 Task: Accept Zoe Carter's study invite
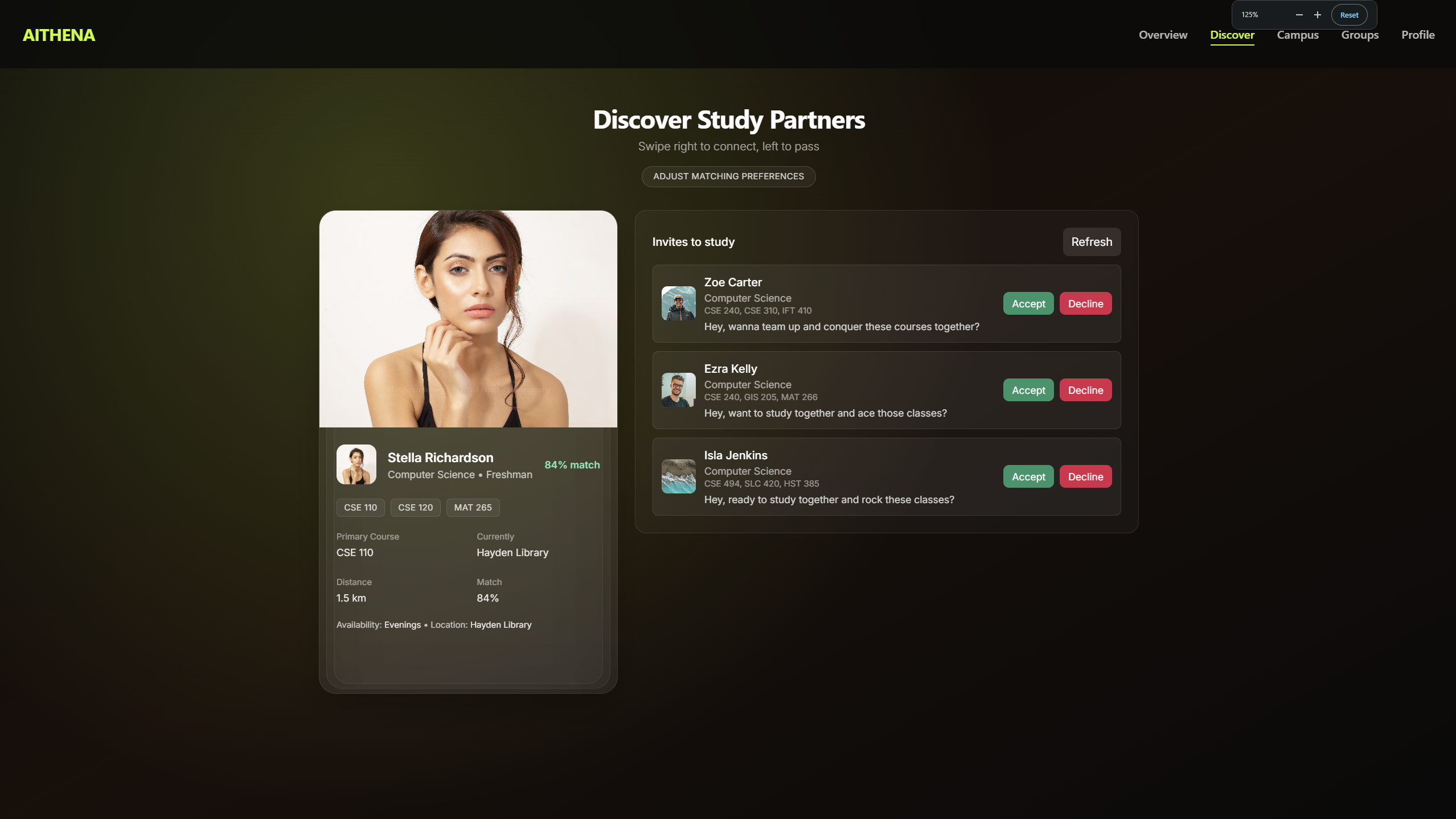pos(1028,304)
